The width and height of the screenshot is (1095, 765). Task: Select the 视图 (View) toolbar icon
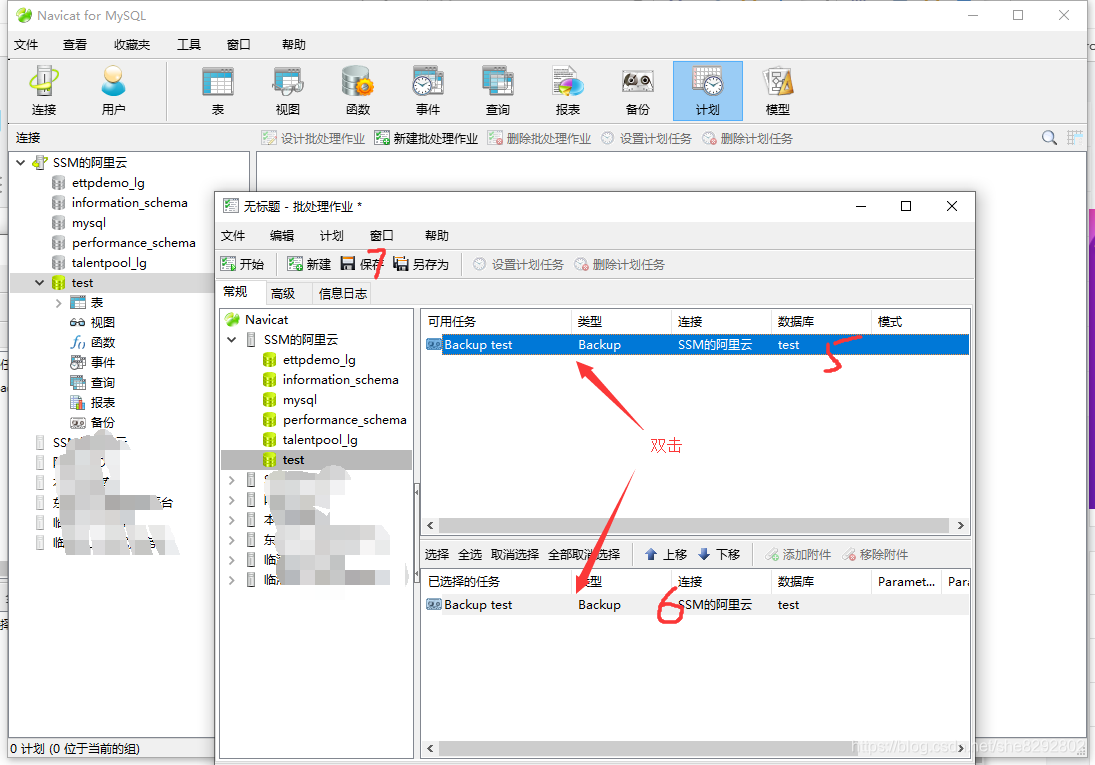click(x=288, y=91)
